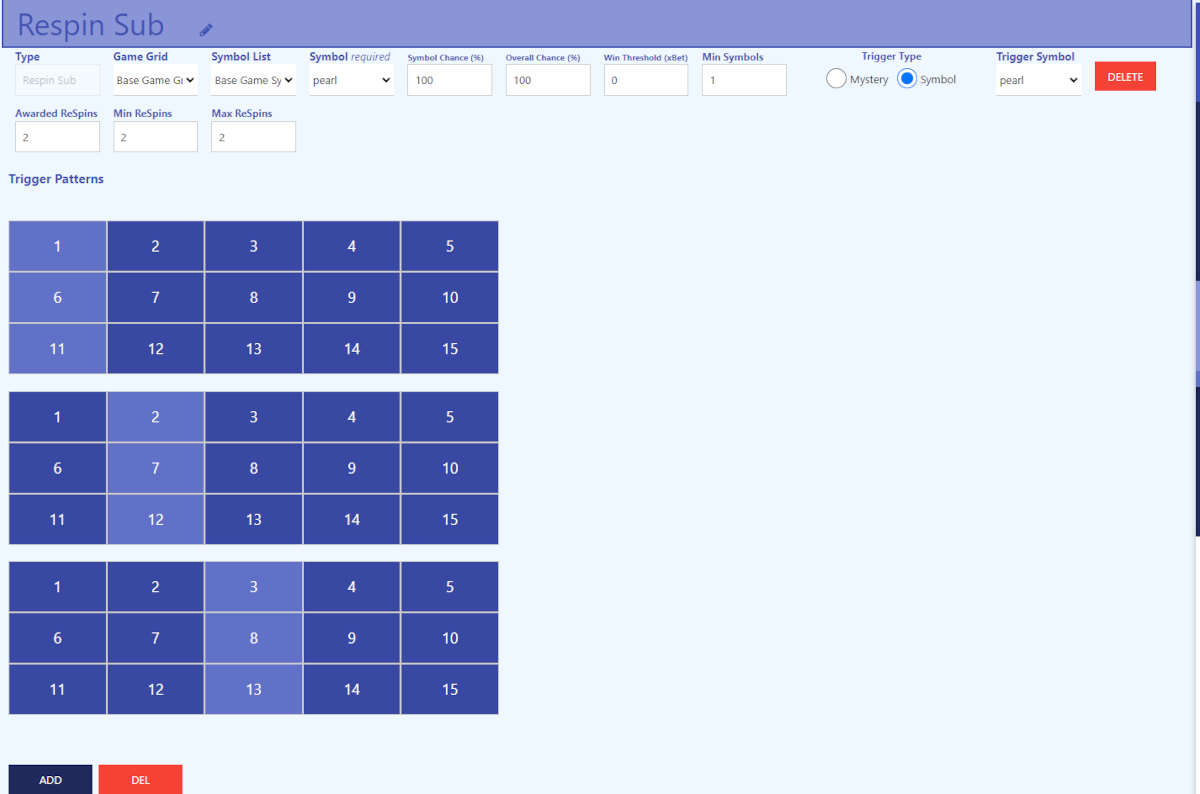This screenshot has height=794, width=1200.
Task: Toggle cell 1 in the first trigger pattern
Action: coord(57,246)
